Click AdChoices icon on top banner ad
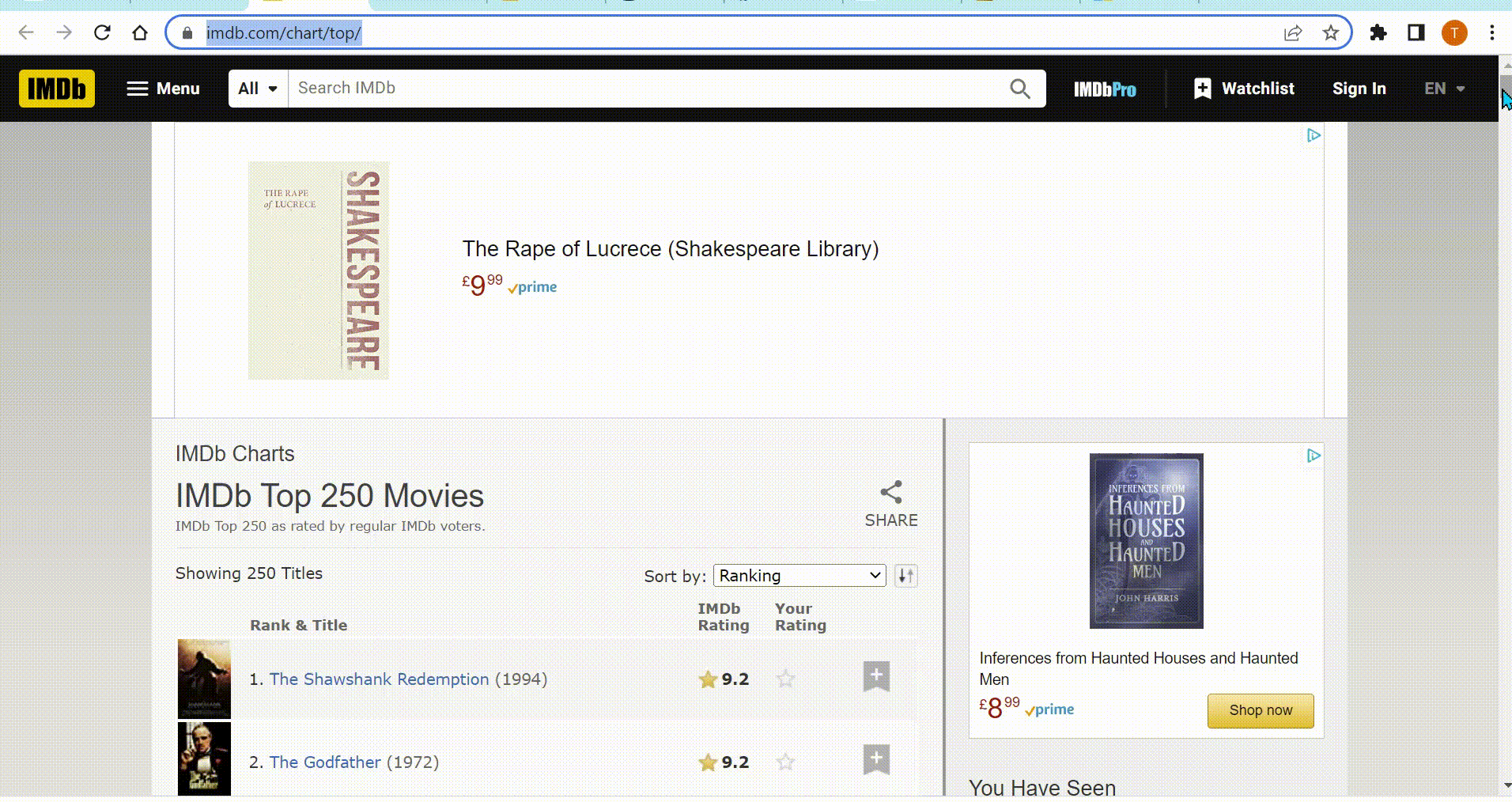 coord(1314,135)
